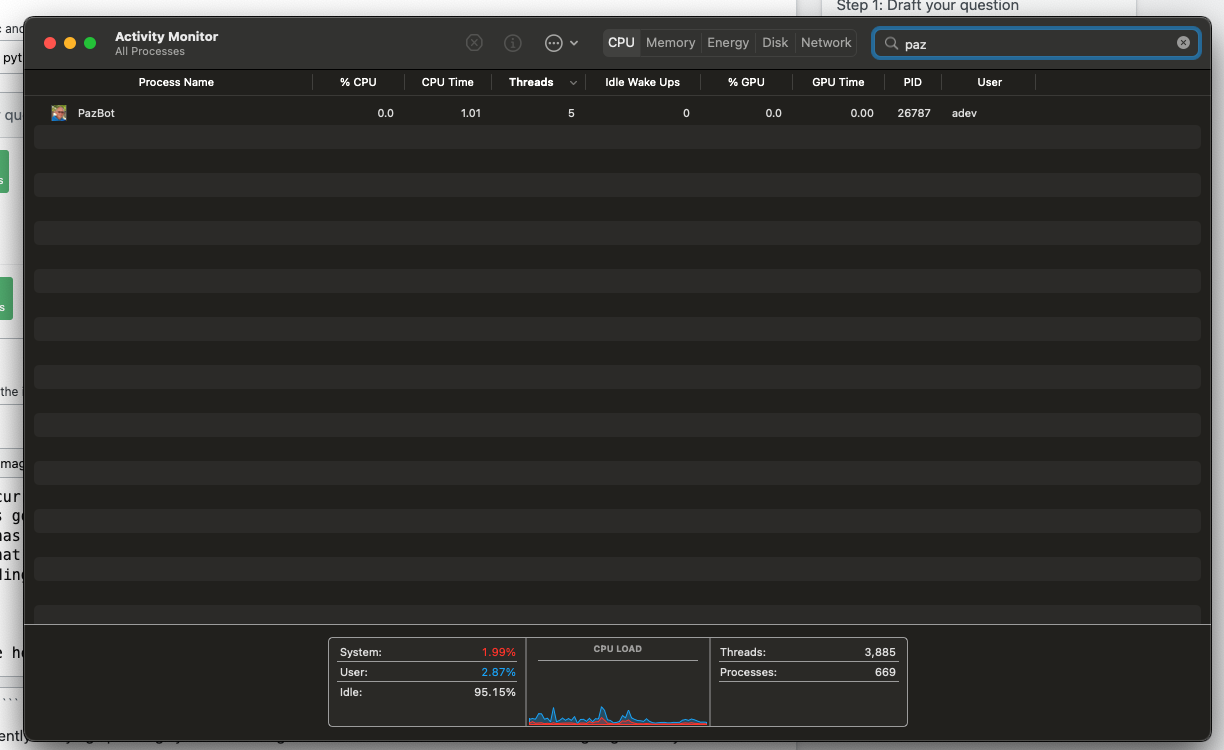This screenshot has width=1224, height=750.
Task: Switch to the Energy tab
Action: click(x=728, y=43)
